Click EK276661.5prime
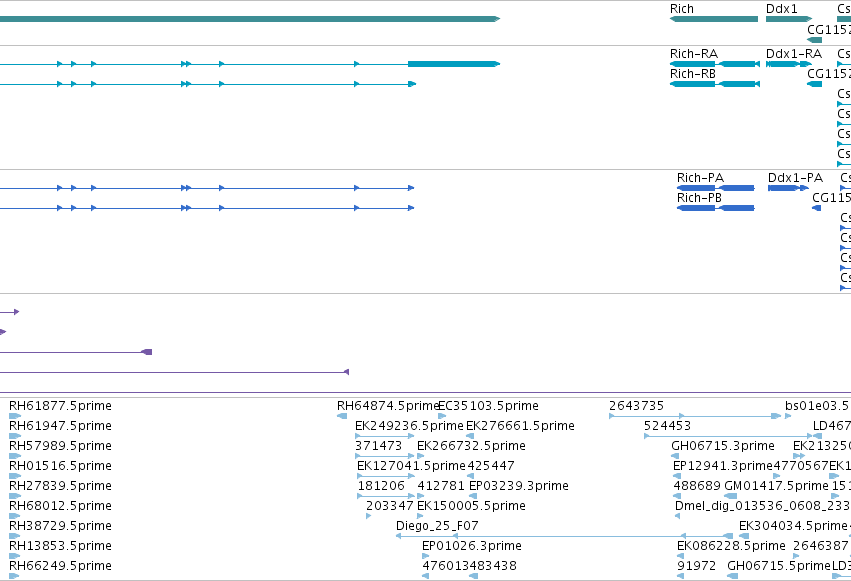Screen dimensions: 851x581 point(520,426)
